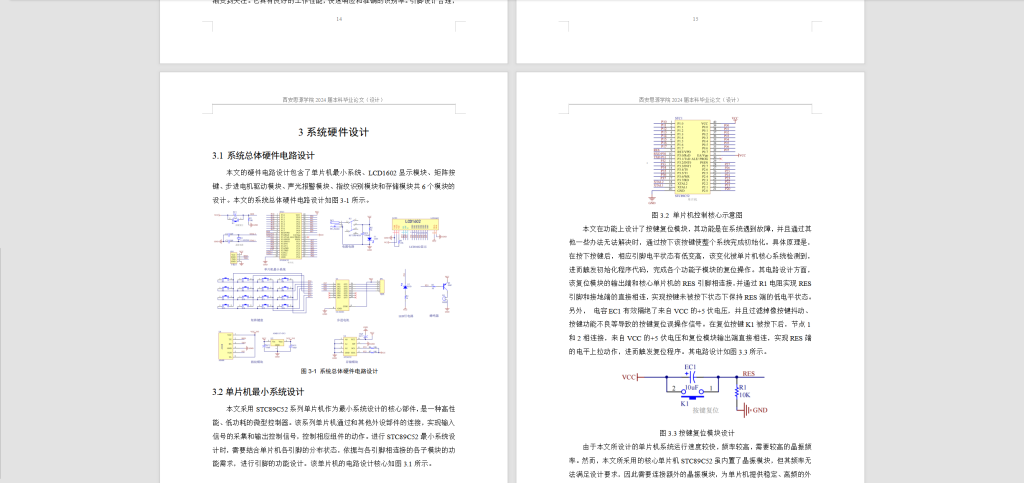Click the matrix keypad schematic in figure 3-1
This screenshot has height=483, width=1024.
pos(264,295)
